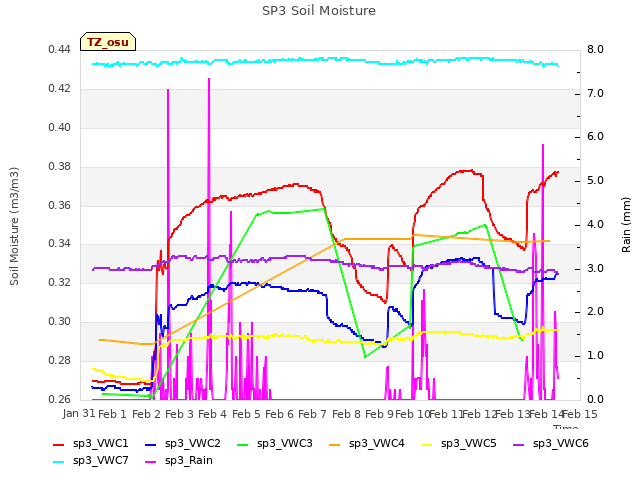Image resolution: width=640 pixels, height=480 pixels.
Task: Click the cyan sp3_VWC7 legend color marker
Action: tap(59, 462)
